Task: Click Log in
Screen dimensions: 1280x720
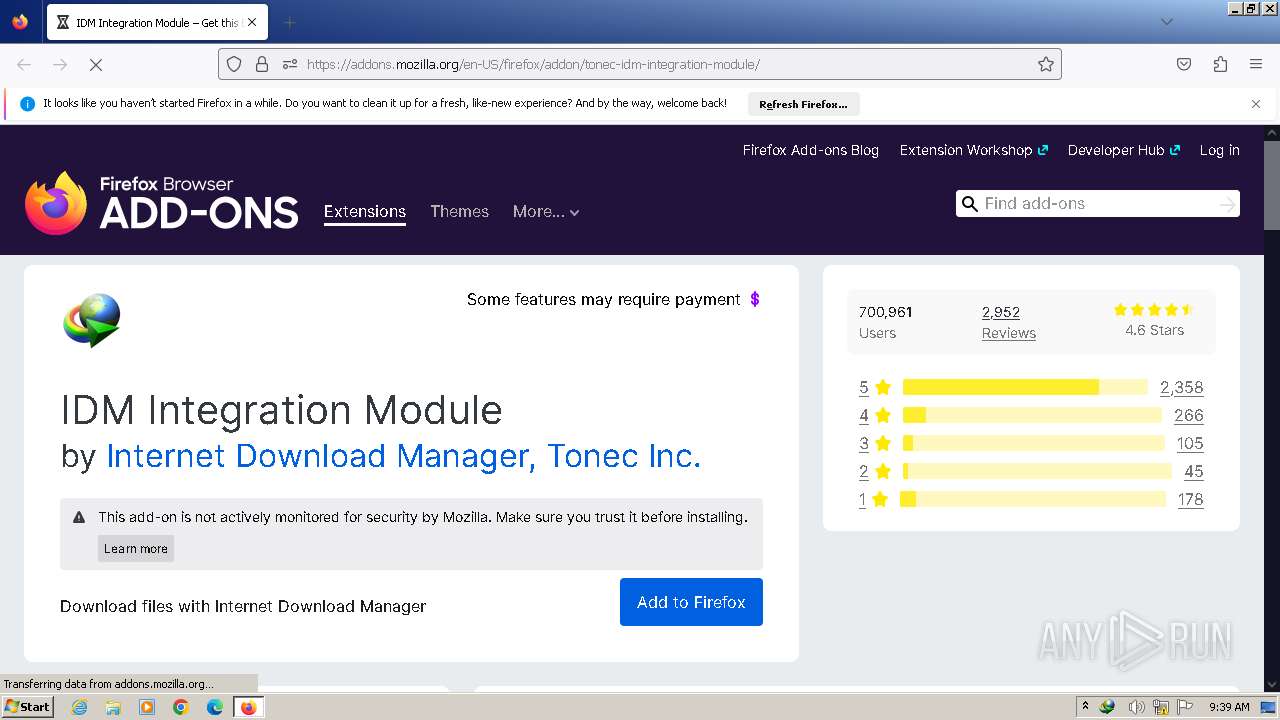Action: (x=1219, y=150)
